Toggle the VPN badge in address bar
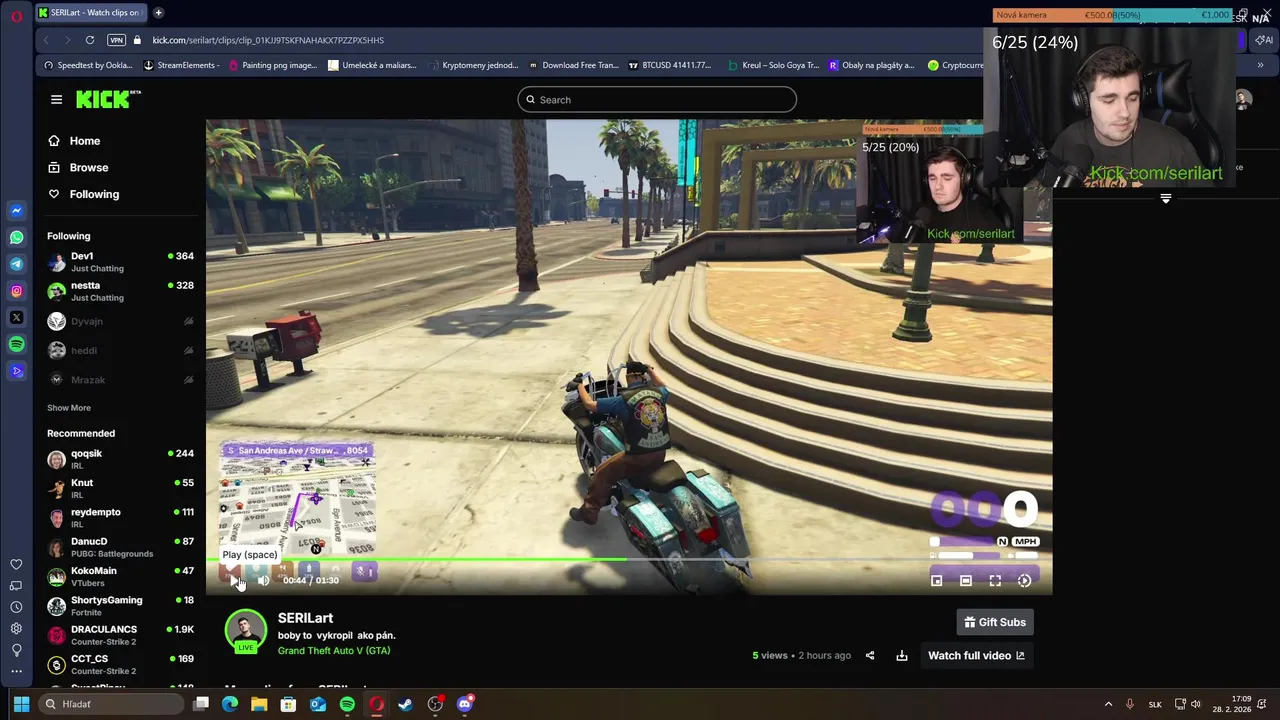1280x720 pixels. pos(117,40)
